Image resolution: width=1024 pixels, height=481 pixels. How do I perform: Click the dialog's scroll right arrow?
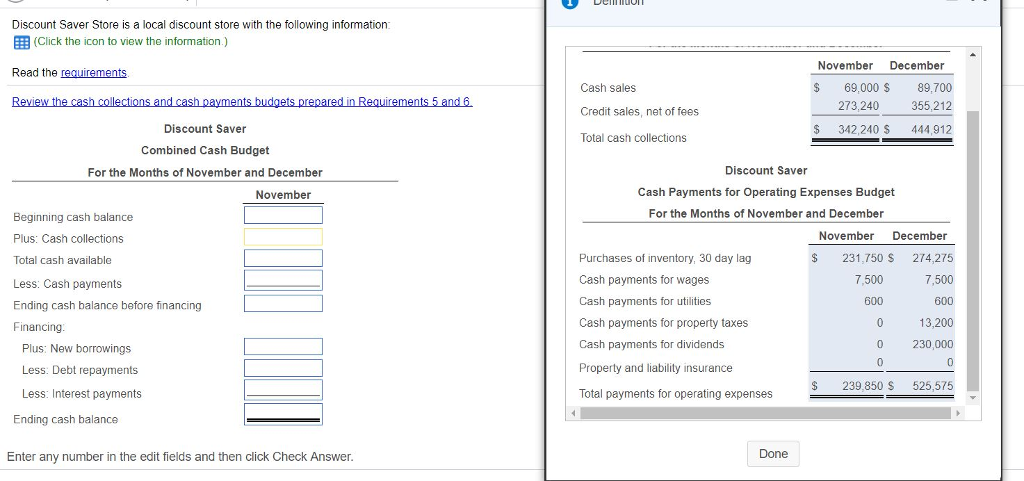pyautogui.click(x=959, y=413)
